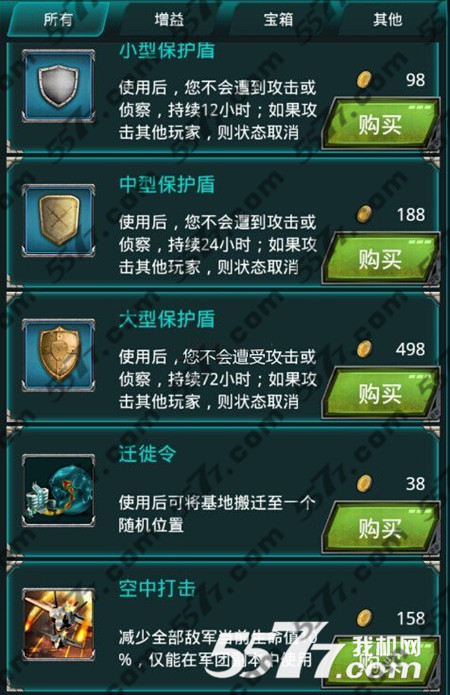Select the 中型保护盾 title text
This screenshot has height=695, width=450.
click(x=167, y=184)
